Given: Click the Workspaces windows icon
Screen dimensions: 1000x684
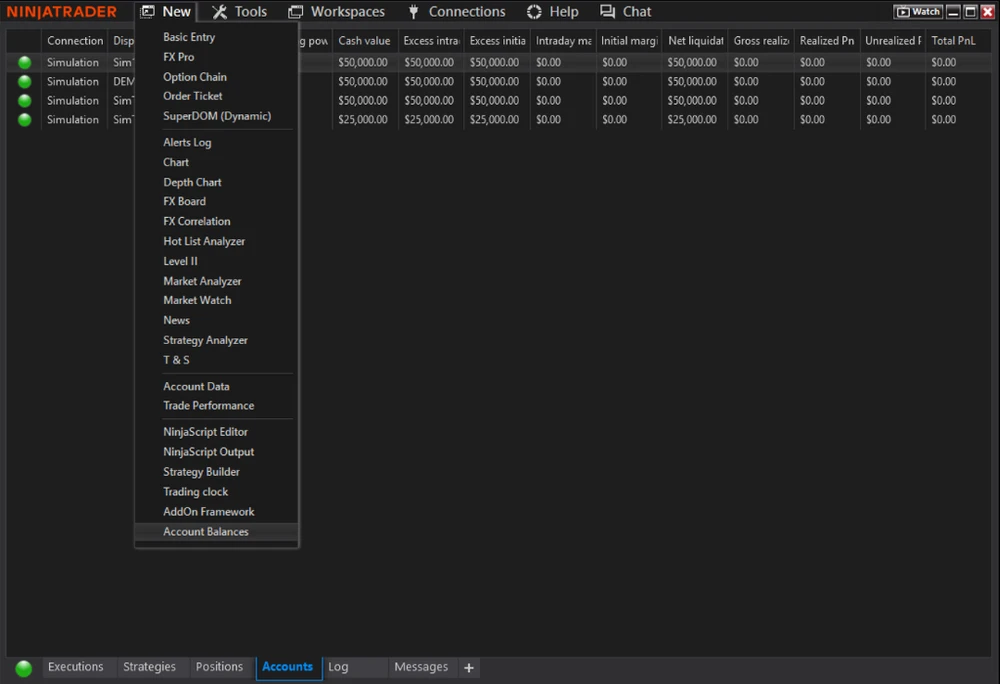Looking at the screenshot, I should pyautogui.click(x=295, y=11).
